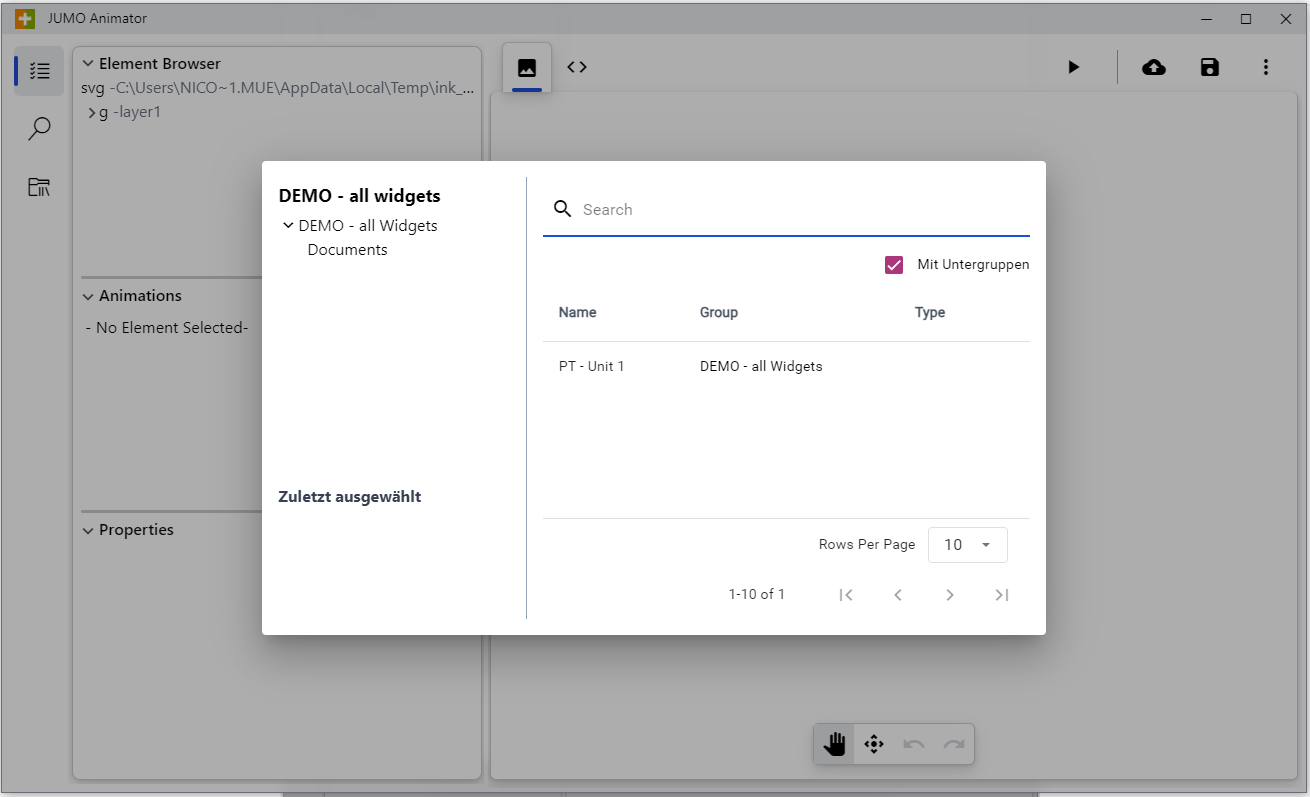1310x797 pixels.
Task: Open the three-dot more options menu
Action: tap(1265, 67)
